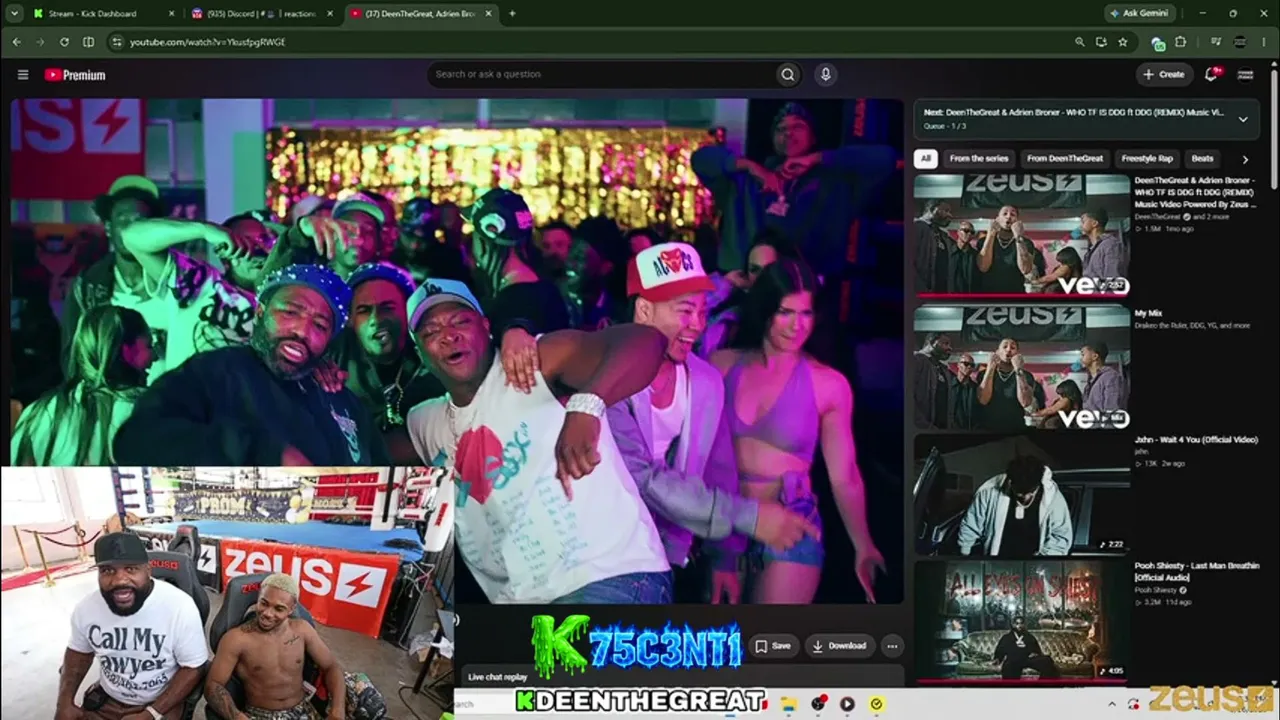Screen dimensions: 1280x720
Task: Bookmark this page with the star
Action: (1123, 42)
